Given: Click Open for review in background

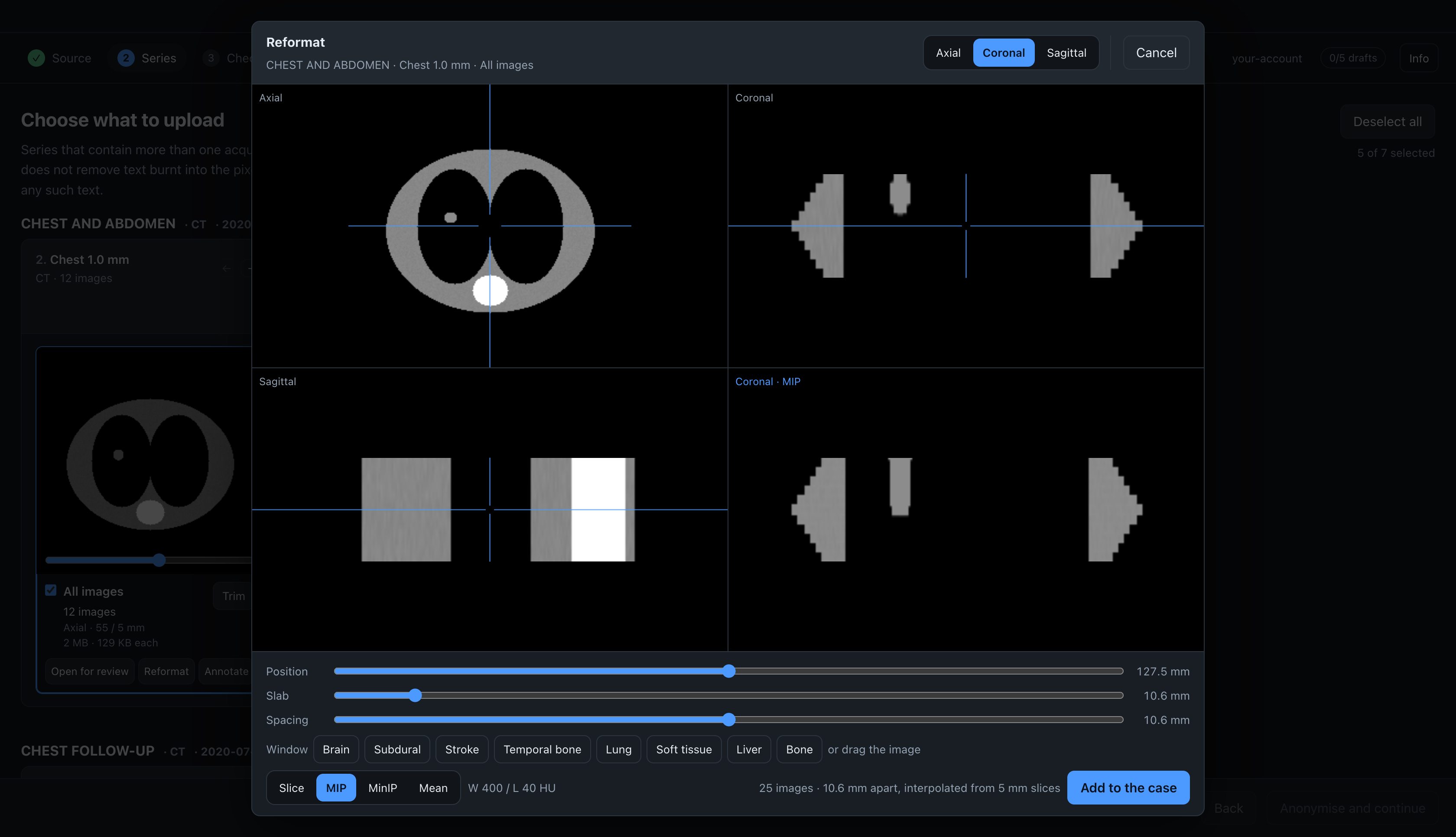Looking at the screenshot, I should (90, 672).
